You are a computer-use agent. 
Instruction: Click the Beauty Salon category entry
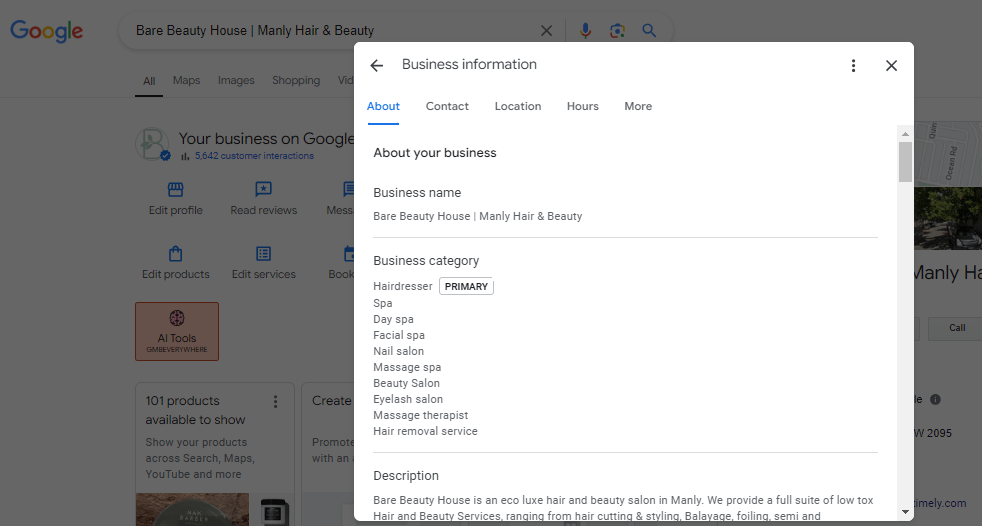click(406, 383)
